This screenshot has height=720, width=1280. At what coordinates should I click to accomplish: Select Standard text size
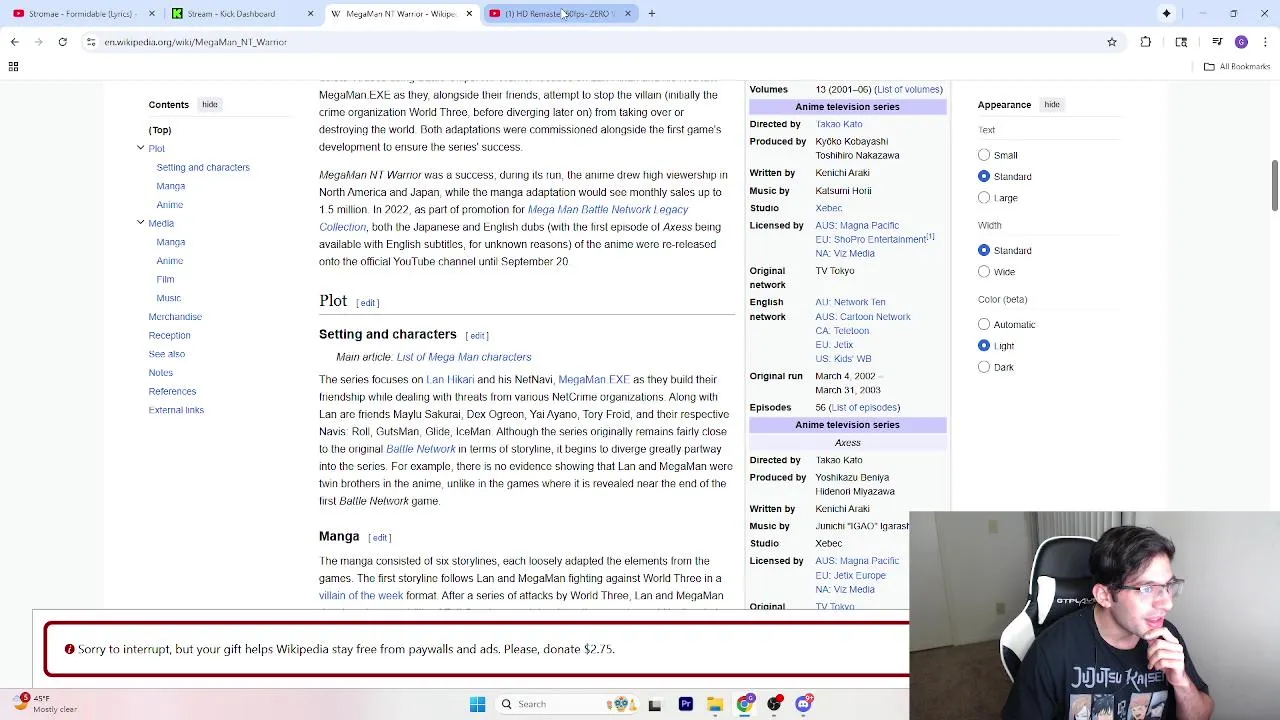pos(984,176)
